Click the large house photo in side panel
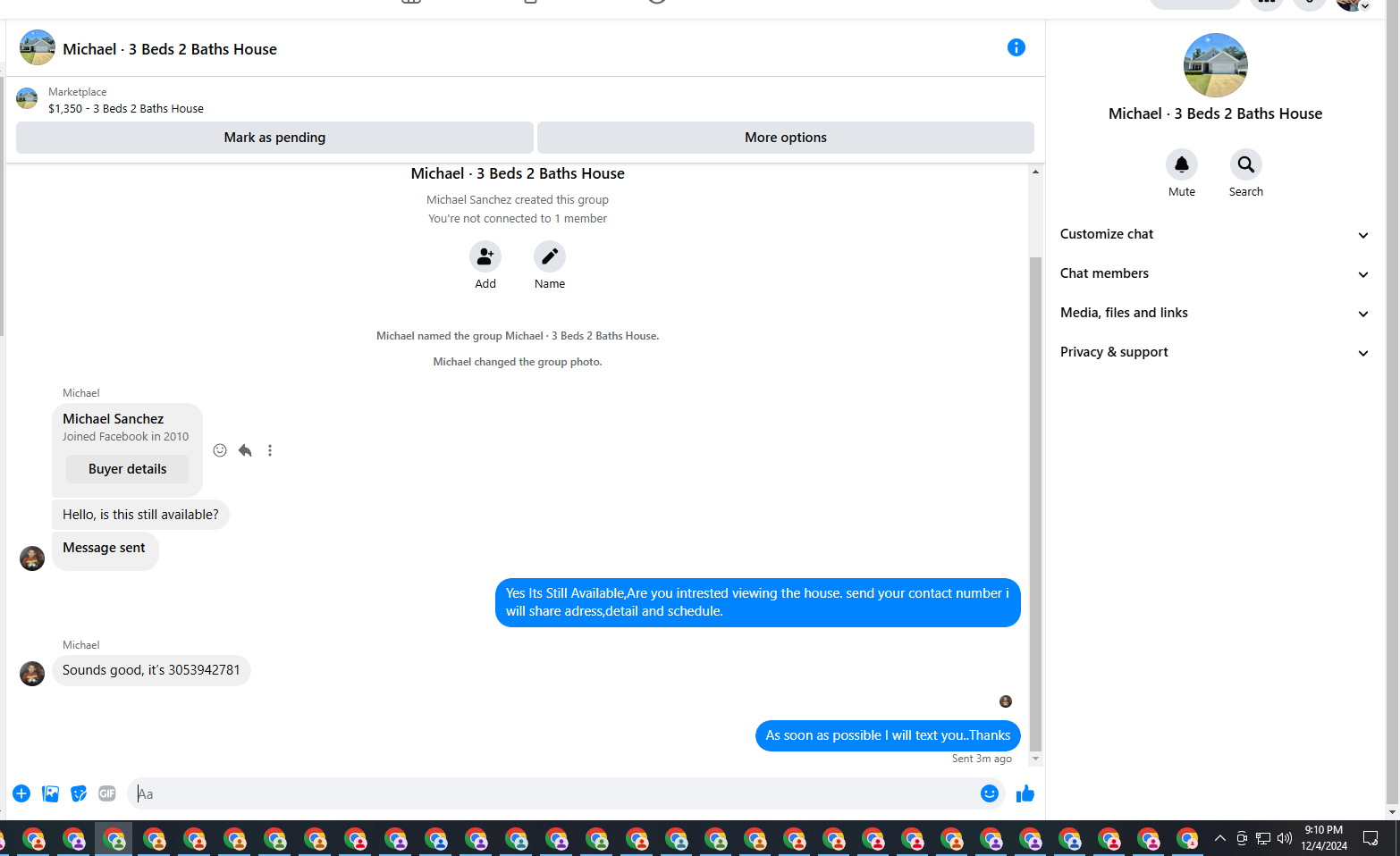This screenshot has height=856, width=1400. coord(1215,65)
